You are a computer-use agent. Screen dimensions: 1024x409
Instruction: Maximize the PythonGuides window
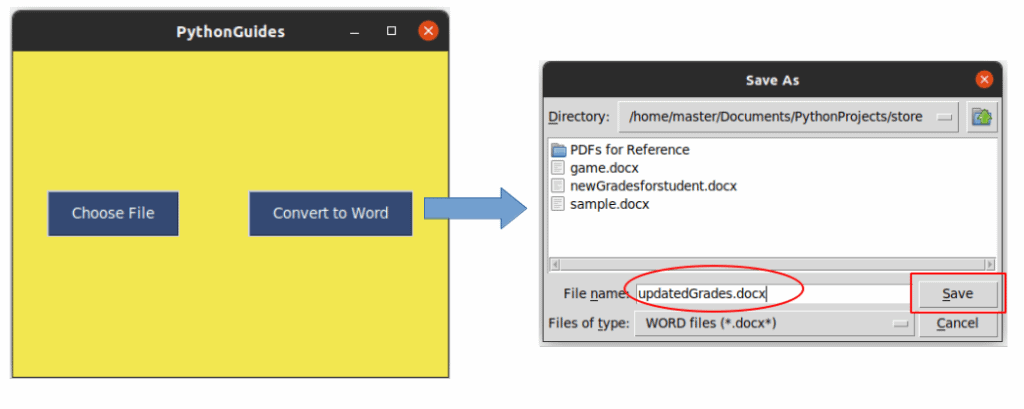click(391, 31)
